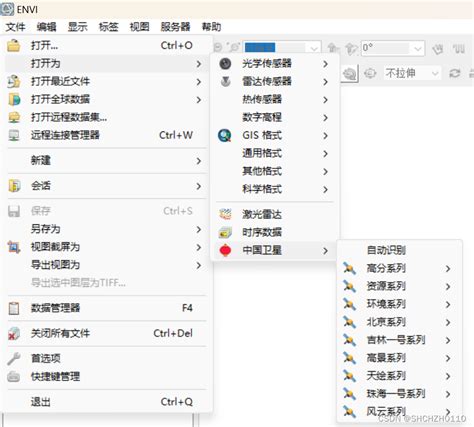The width and height of the screenshot is (474, 427).
Task: Open the 标签 menu
Action: pyautogui.click(x=108, y=27)
